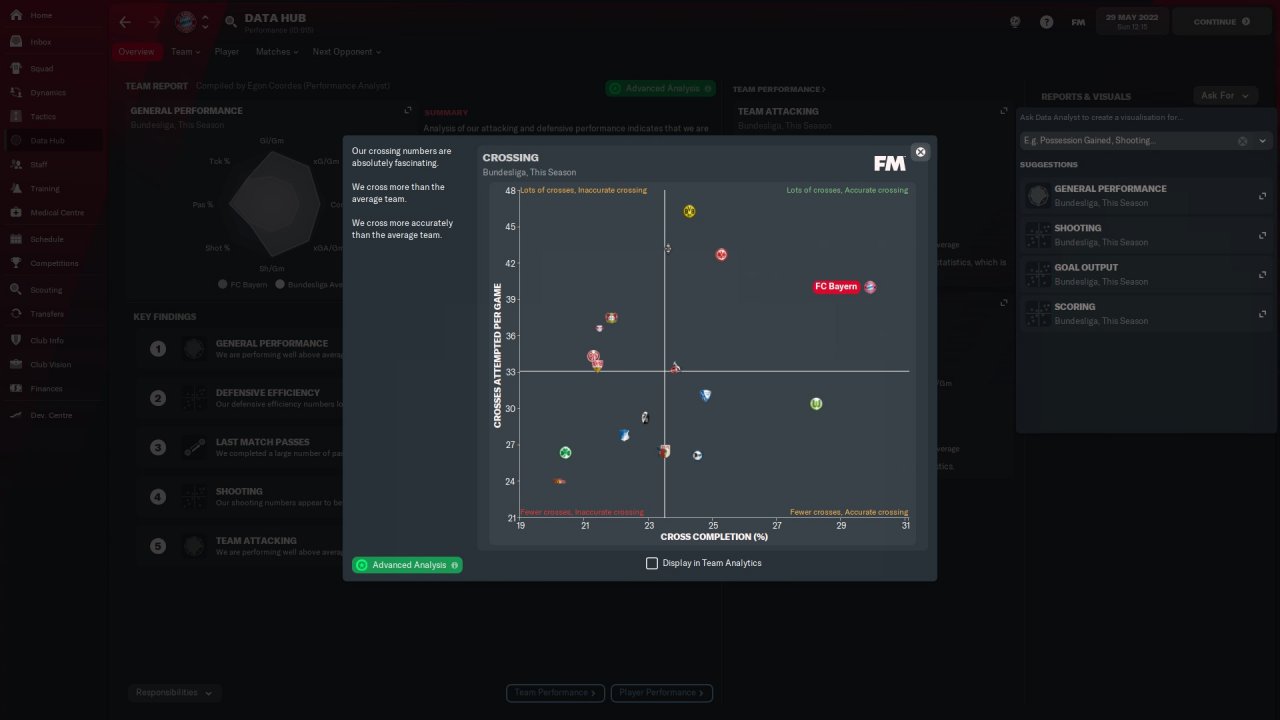Image resolution: width=1280 pixels, height=720 pixels.
Task: Open the Responsibilities dropdown
Action: pos(175,692)
